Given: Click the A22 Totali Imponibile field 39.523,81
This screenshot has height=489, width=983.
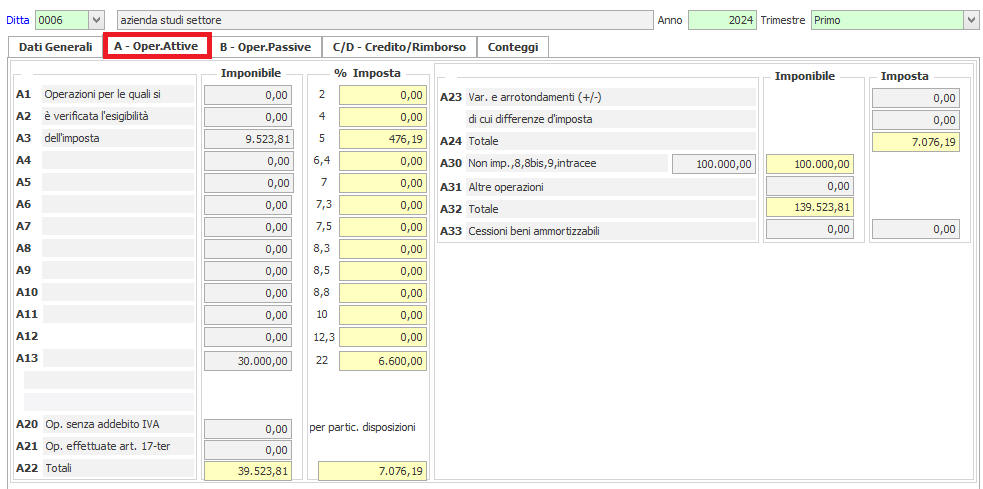Looking at the screenshot, I should (x=248, y=471).
